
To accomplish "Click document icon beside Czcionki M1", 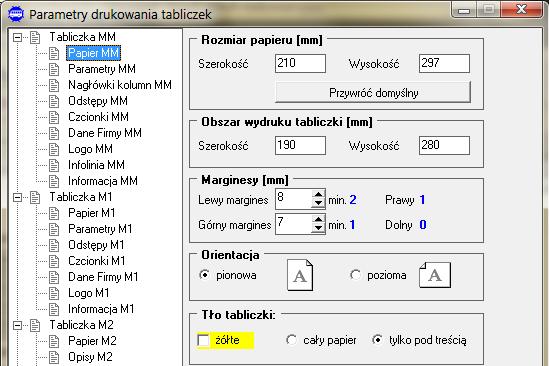I will point(54,261).
